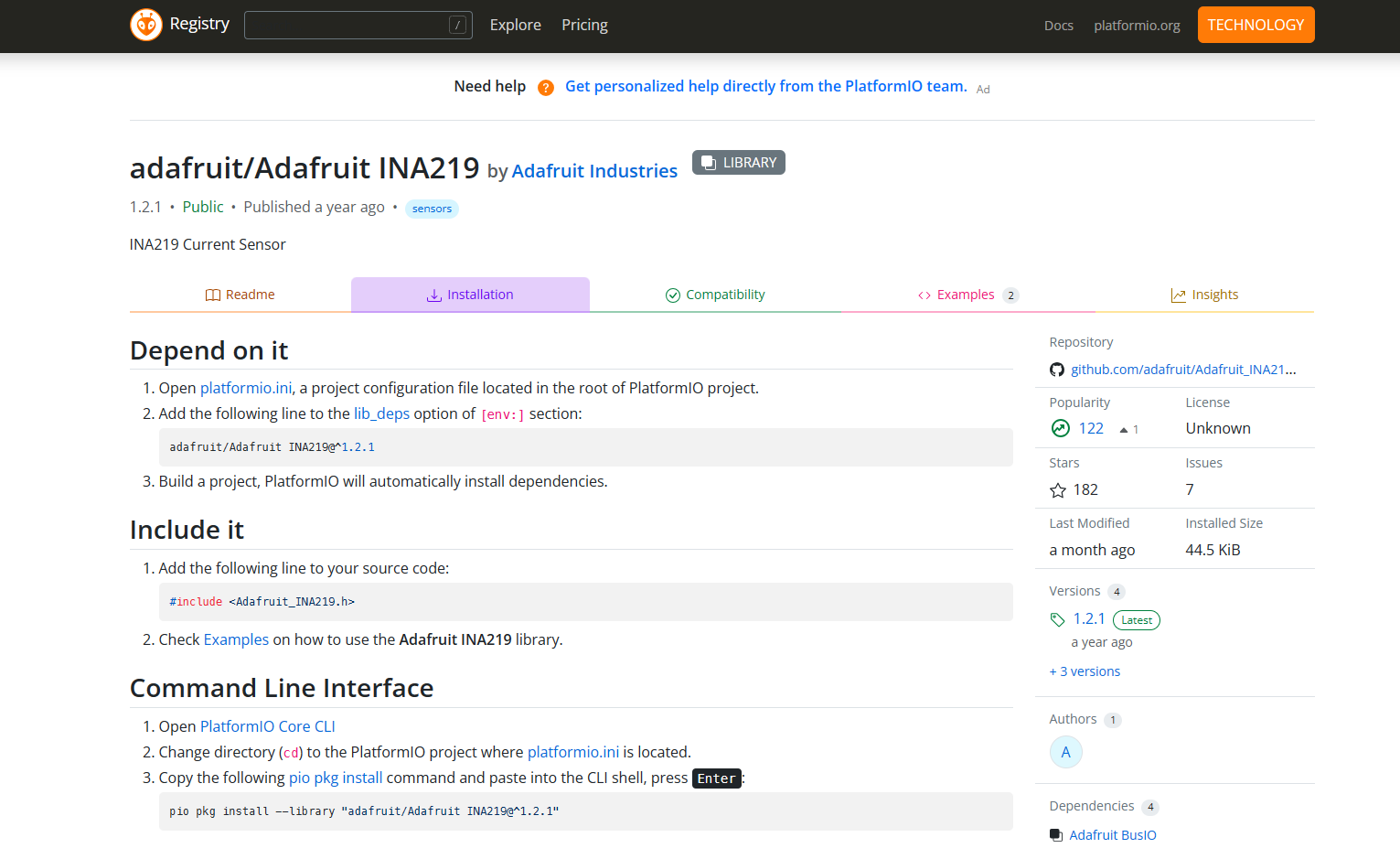Open the Examples tab
The image size is (1400, 848).
tap(967, 295)
